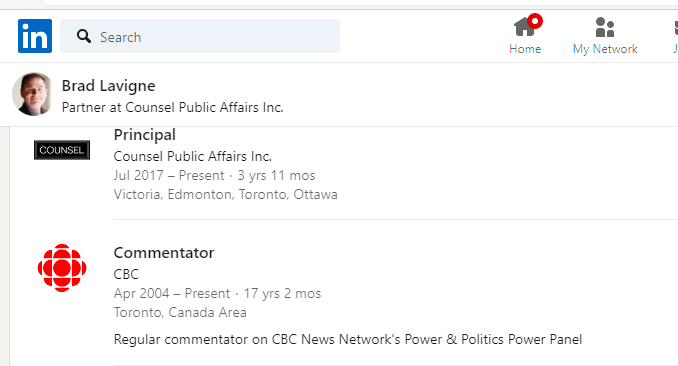The width and height of the screenshot is (678, 366).
Task: Focus the Search input field
Action: (x=200, y=36)
